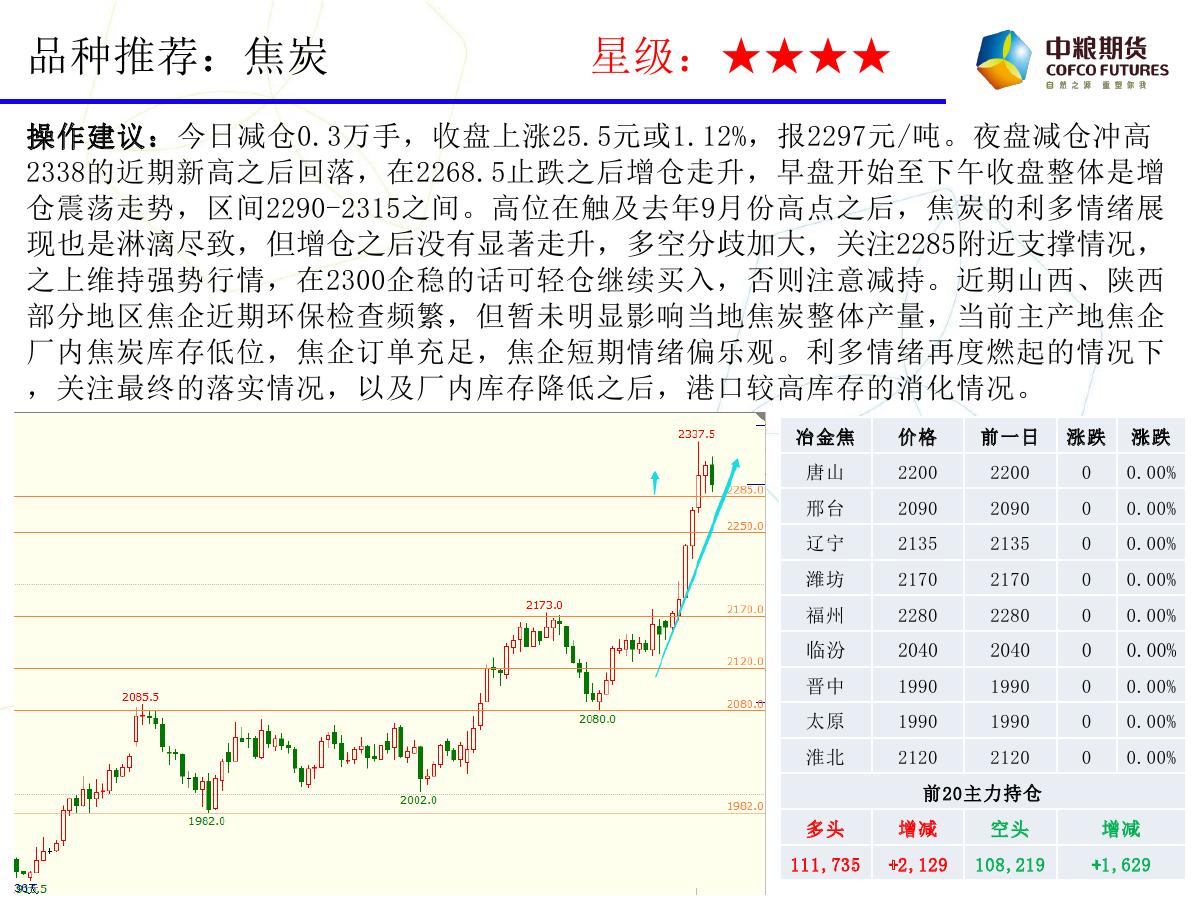Click the 2337.5 peak price label
Viewport: 1200px width, 900px height.
(x=696, y=434)
